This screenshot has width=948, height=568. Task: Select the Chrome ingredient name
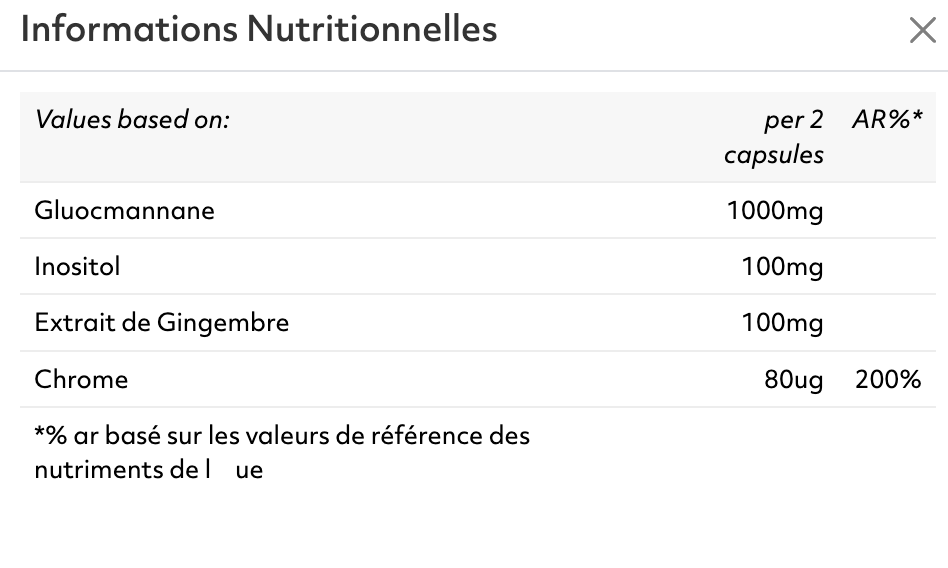coord(81,380)
